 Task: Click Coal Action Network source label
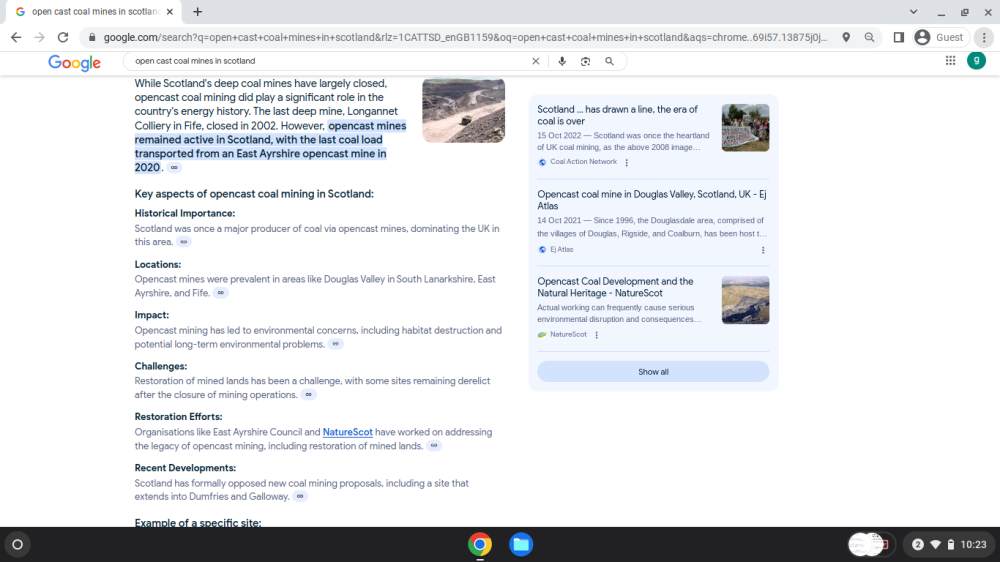pos(584,162)
